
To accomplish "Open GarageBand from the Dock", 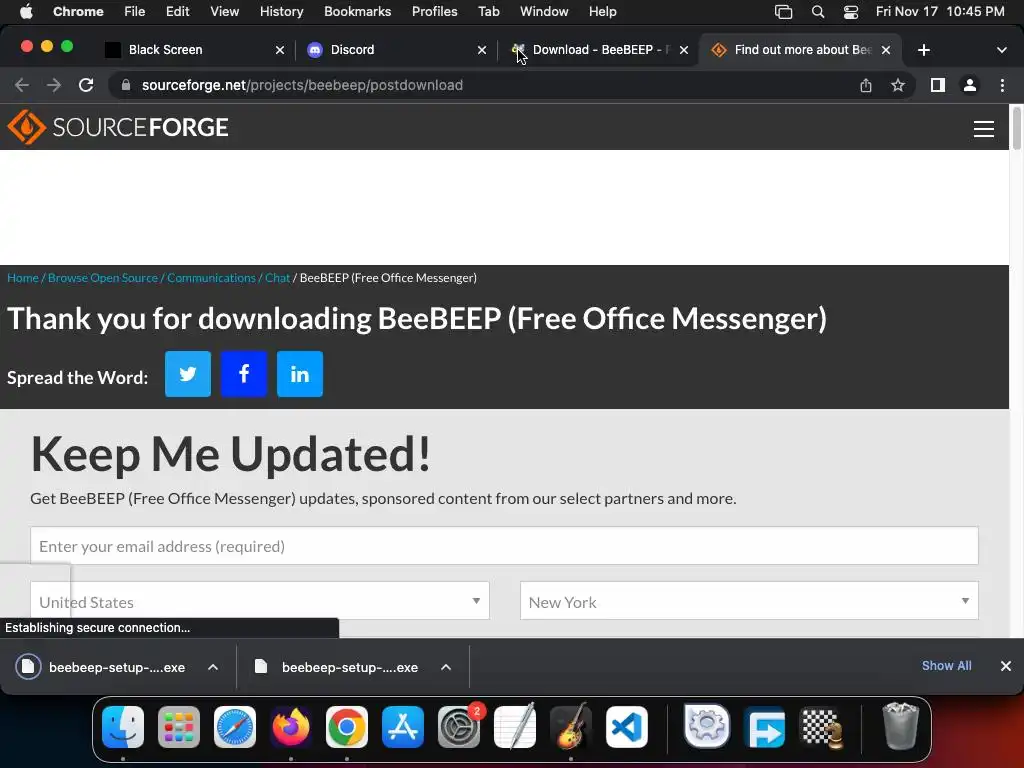I will (x=571, y=727).
